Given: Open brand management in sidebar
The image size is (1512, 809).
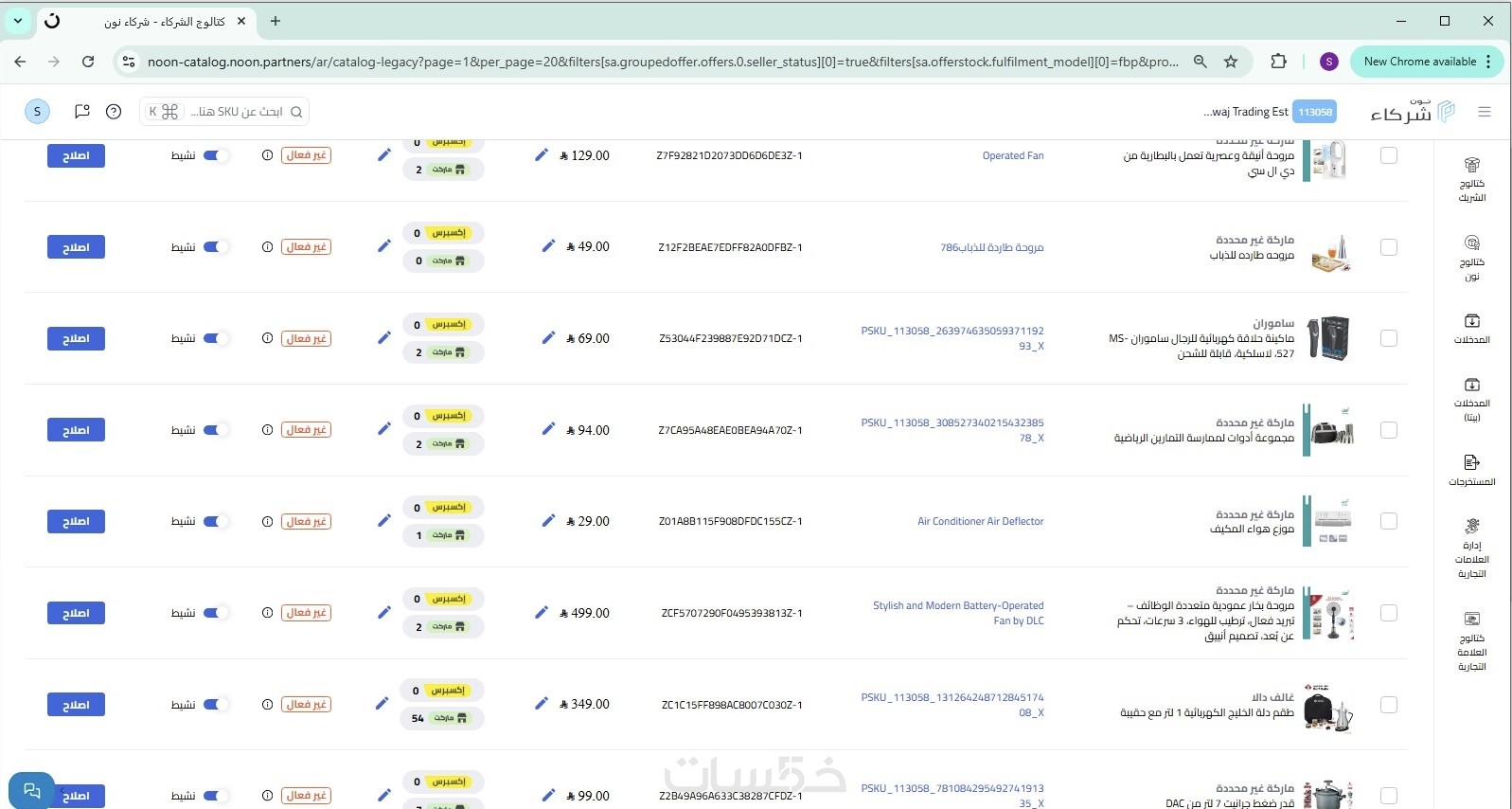Looking at the screenshot, I should (1471, 548).
